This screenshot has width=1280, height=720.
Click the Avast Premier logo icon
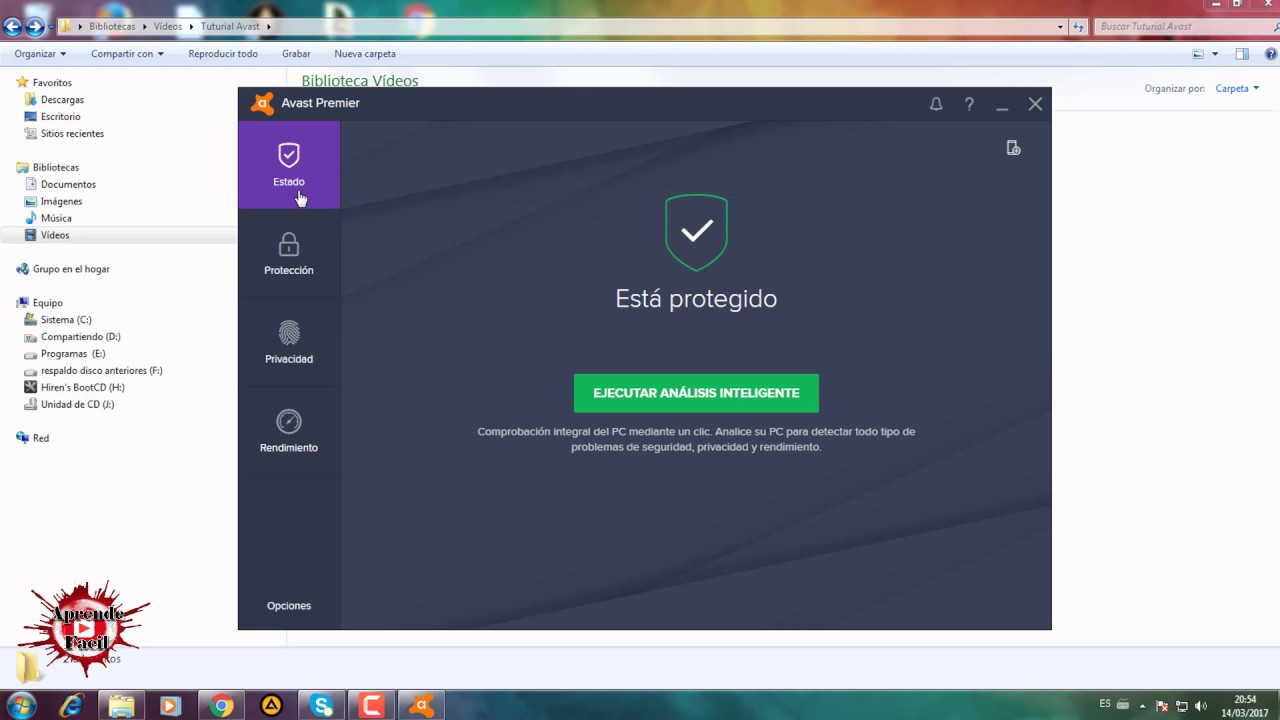[x=263, y=103]
